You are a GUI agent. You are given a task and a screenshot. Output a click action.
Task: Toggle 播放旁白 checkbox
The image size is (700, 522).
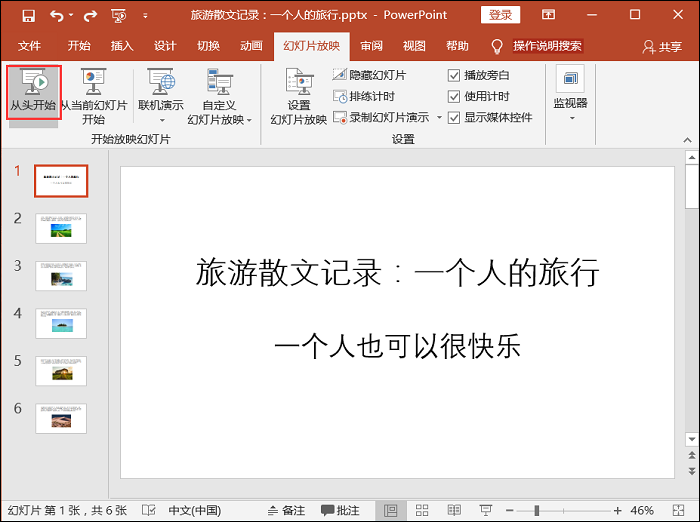[454, 75]
